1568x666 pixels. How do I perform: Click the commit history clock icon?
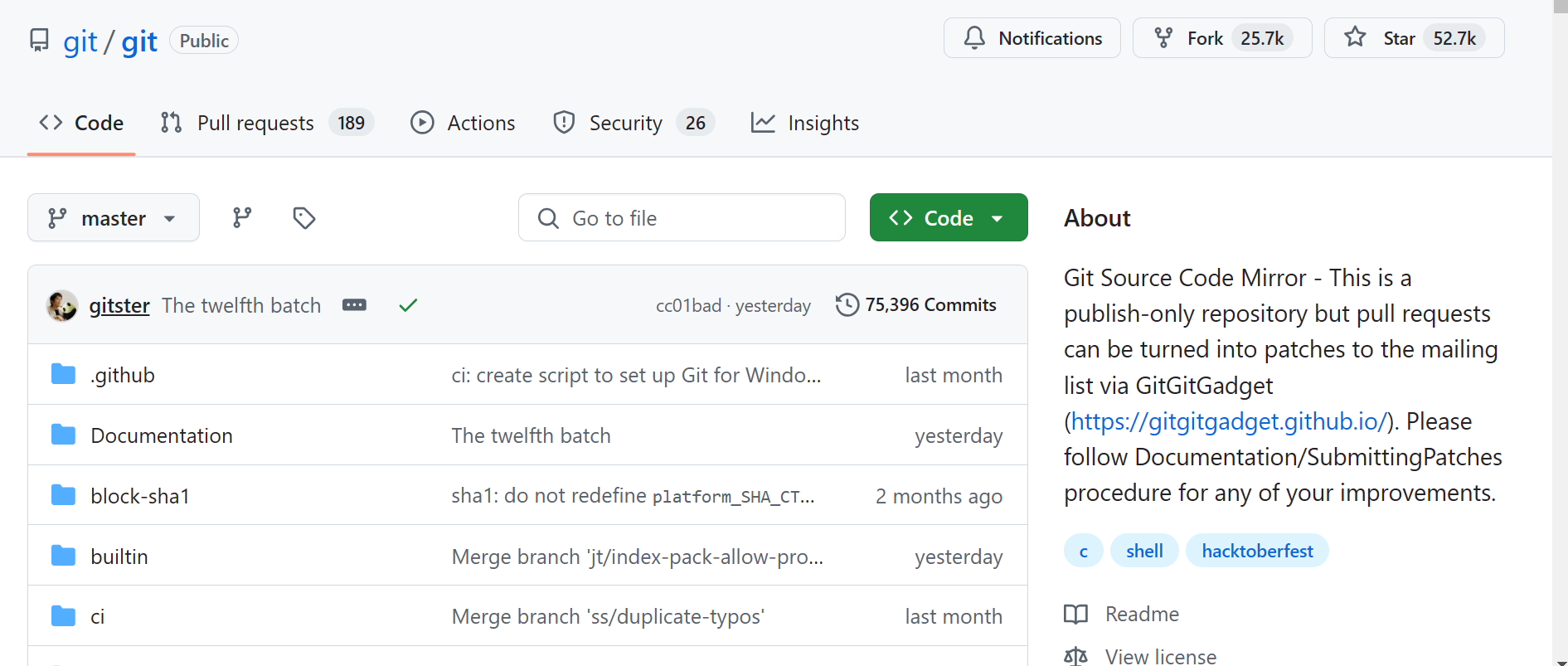847,305
